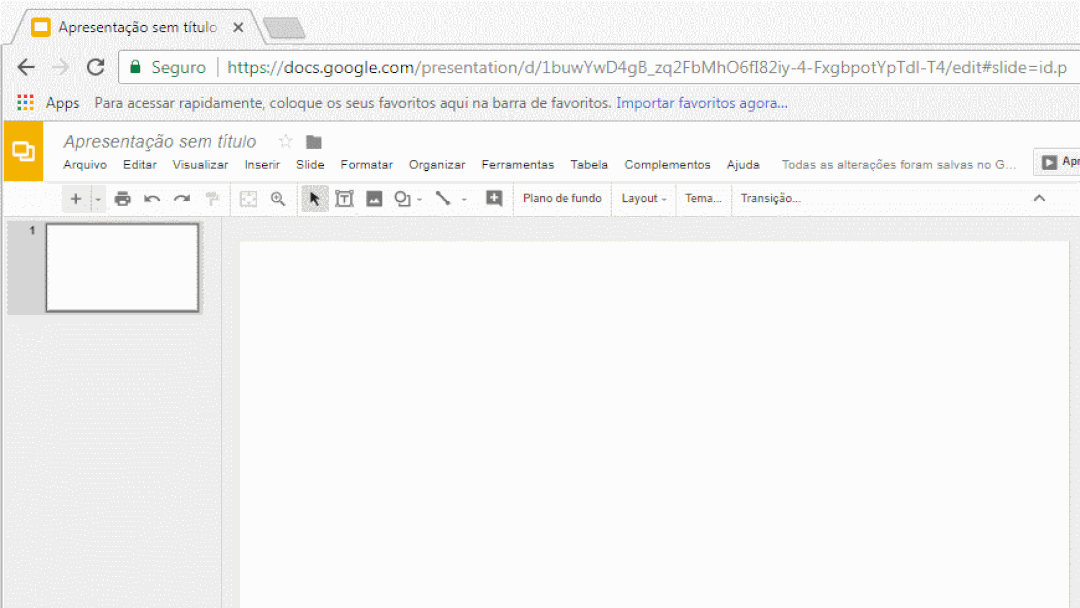This screenshot has width=1080, height=608.
Task: Click the insert image icon
Action: (374, 199)
